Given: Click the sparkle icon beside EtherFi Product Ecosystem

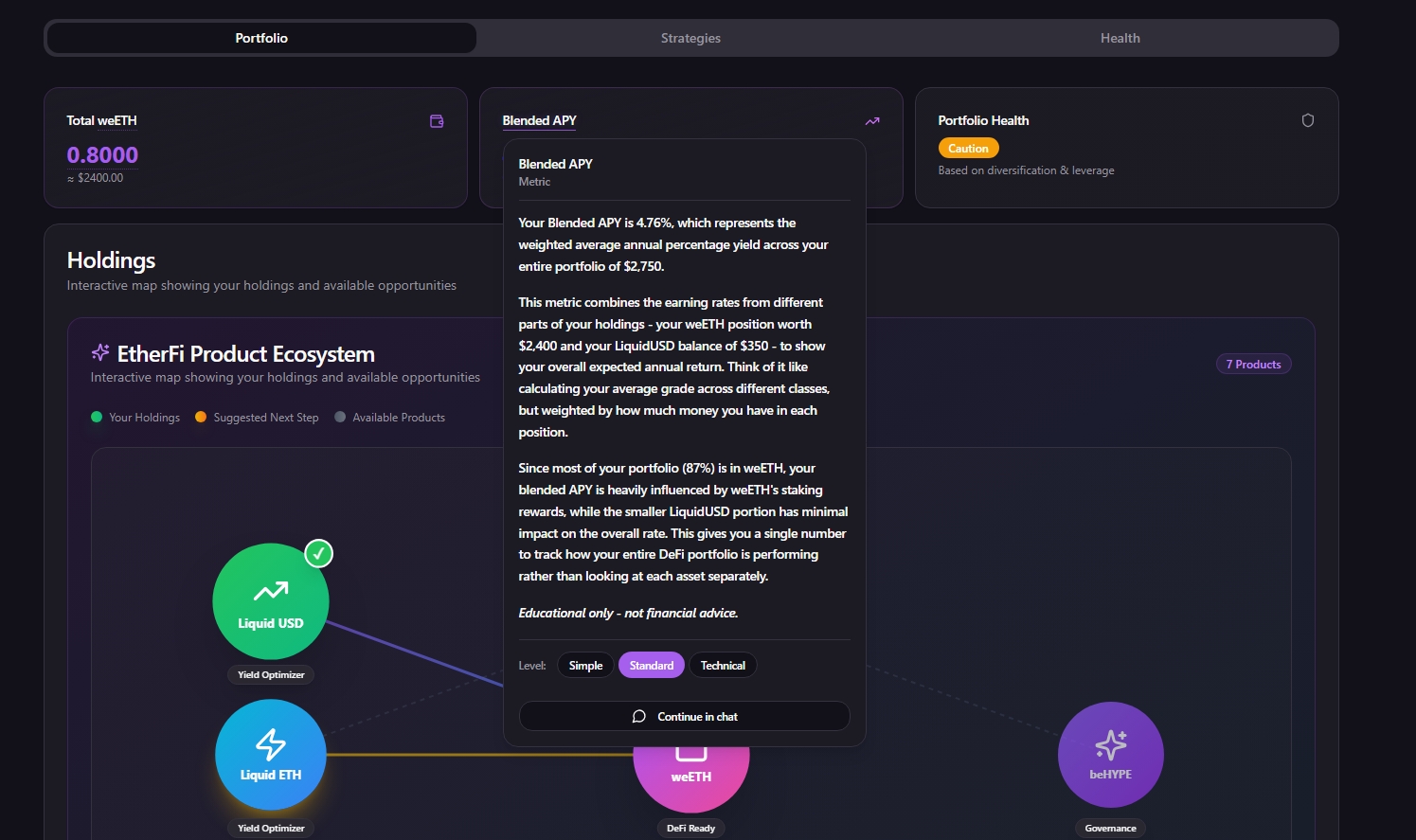Looking at the screenshot, I should 100,352.
